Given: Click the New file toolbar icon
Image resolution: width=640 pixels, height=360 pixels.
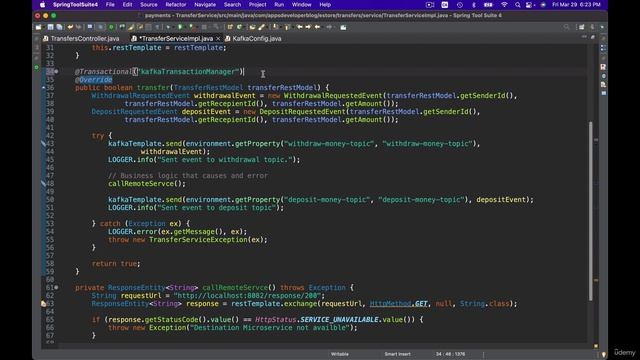Looking at the screenshot, I should pyautogui.click(x=38, y=27).
